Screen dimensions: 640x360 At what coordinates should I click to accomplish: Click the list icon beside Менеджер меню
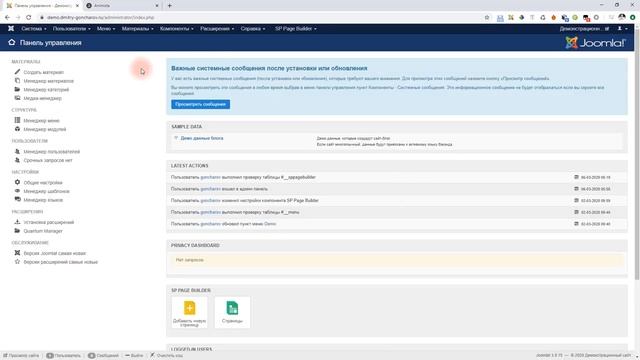[x=17, y=120]
